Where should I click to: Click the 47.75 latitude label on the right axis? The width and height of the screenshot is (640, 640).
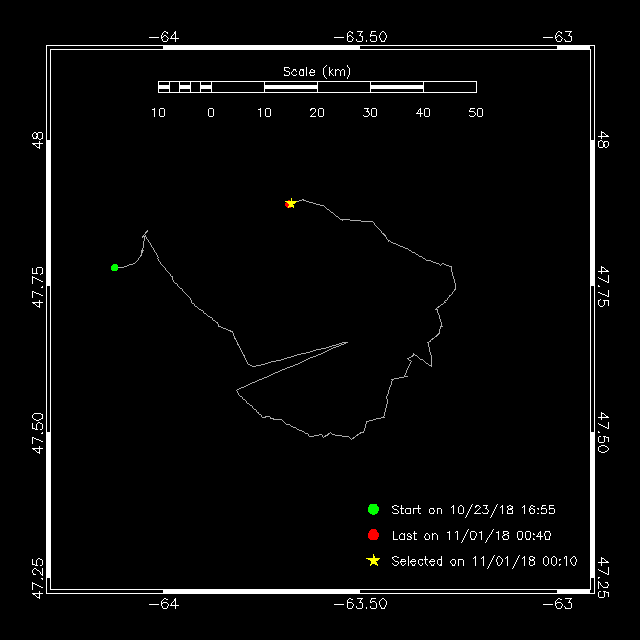pyautogui.click(x=602, y=286)
